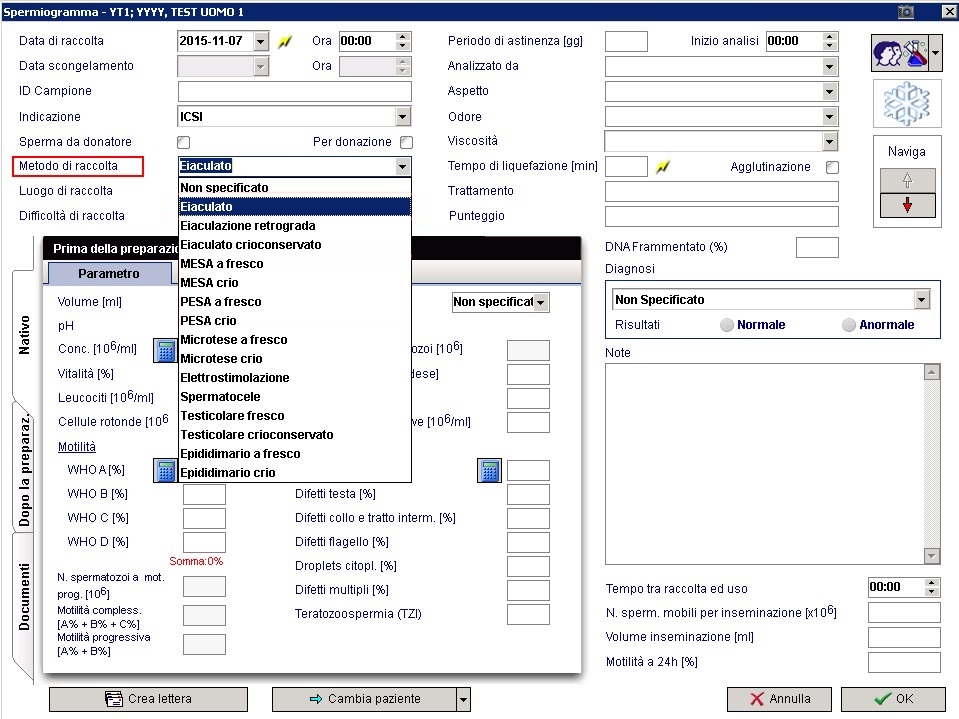Click the Annulla button
This screenshot has height=719, width=959.
pyautogui.click(x=779, y=699)
